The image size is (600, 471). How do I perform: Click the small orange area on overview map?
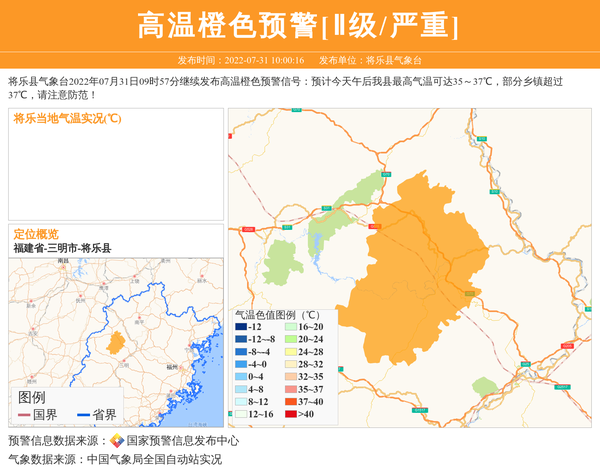(x=116, y=343)
